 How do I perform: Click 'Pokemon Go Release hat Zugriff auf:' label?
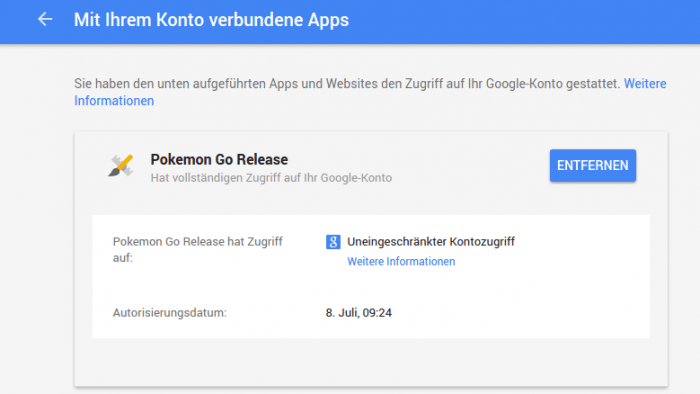[197, 249]
